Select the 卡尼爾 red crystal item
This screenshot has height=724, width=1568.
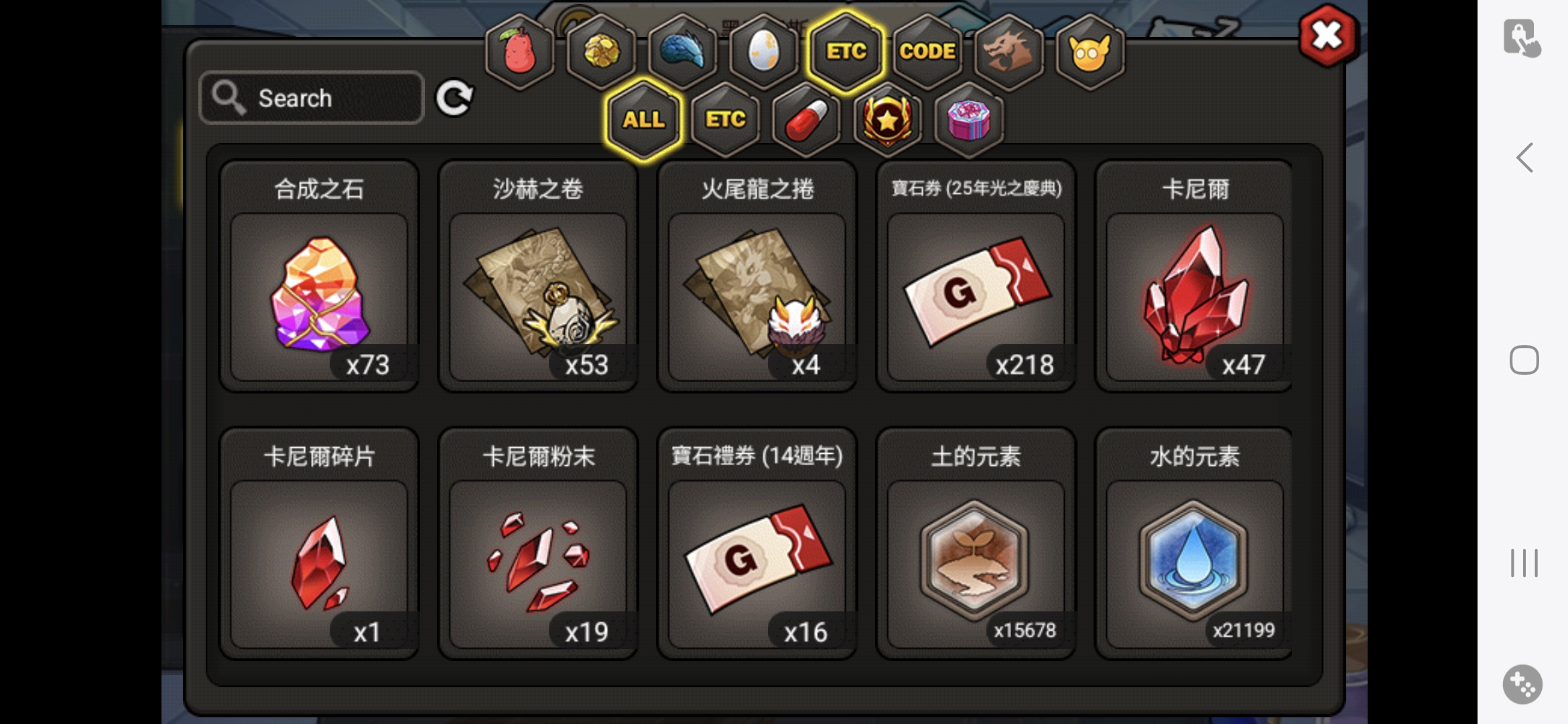pyautogui.click(x=1194, y=276)
